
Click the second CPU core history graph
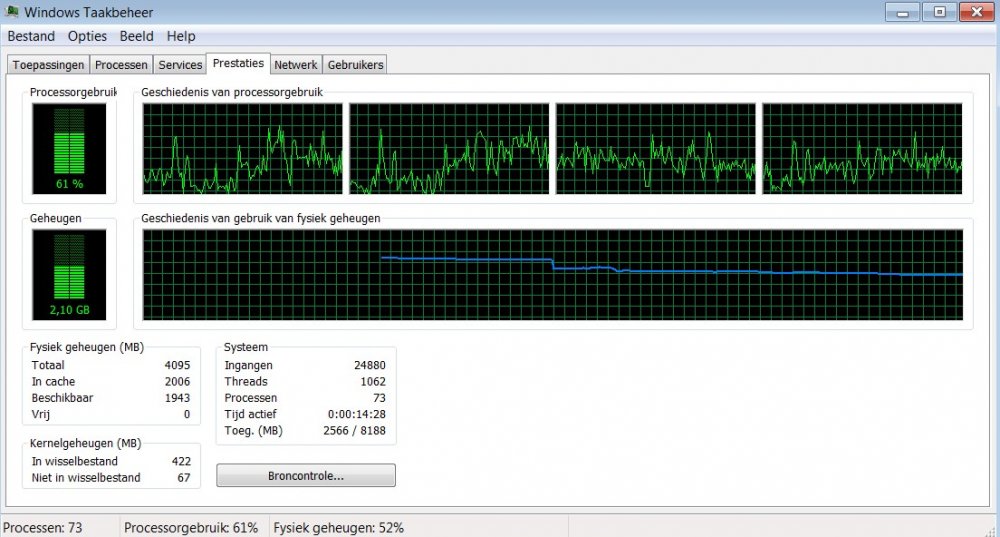[449, 149]
